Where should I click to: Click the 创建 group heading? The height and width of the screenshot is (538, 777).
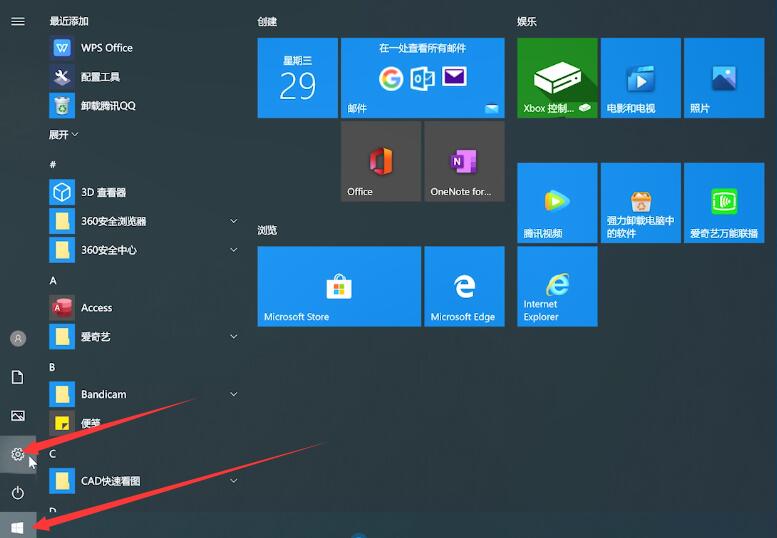(267, 21)
